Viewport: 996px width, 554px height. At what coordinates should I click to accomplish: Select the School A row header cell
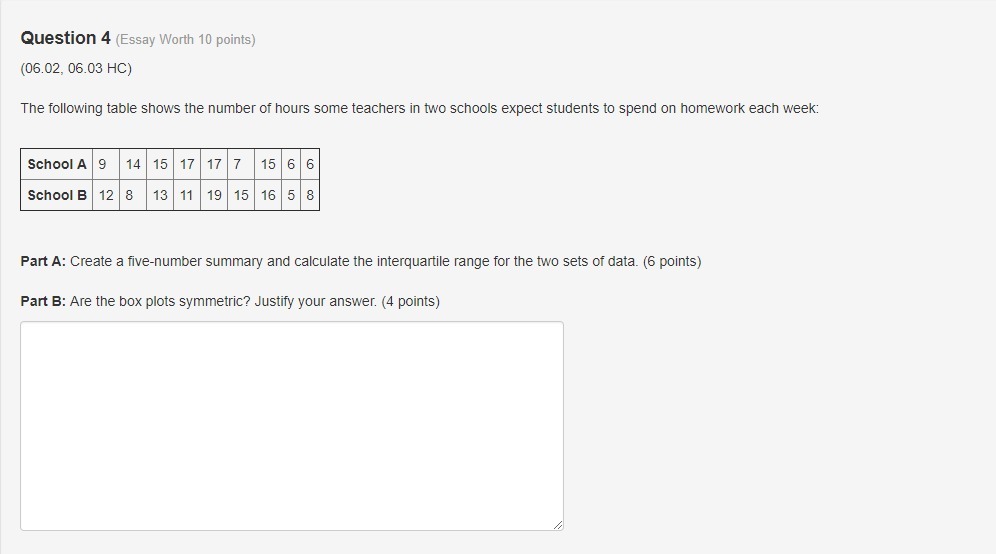[57, 165]
